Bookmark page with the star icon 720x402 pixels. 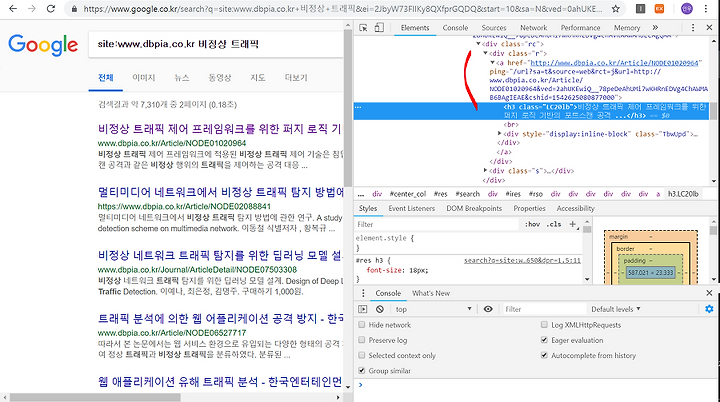(616, 8)
